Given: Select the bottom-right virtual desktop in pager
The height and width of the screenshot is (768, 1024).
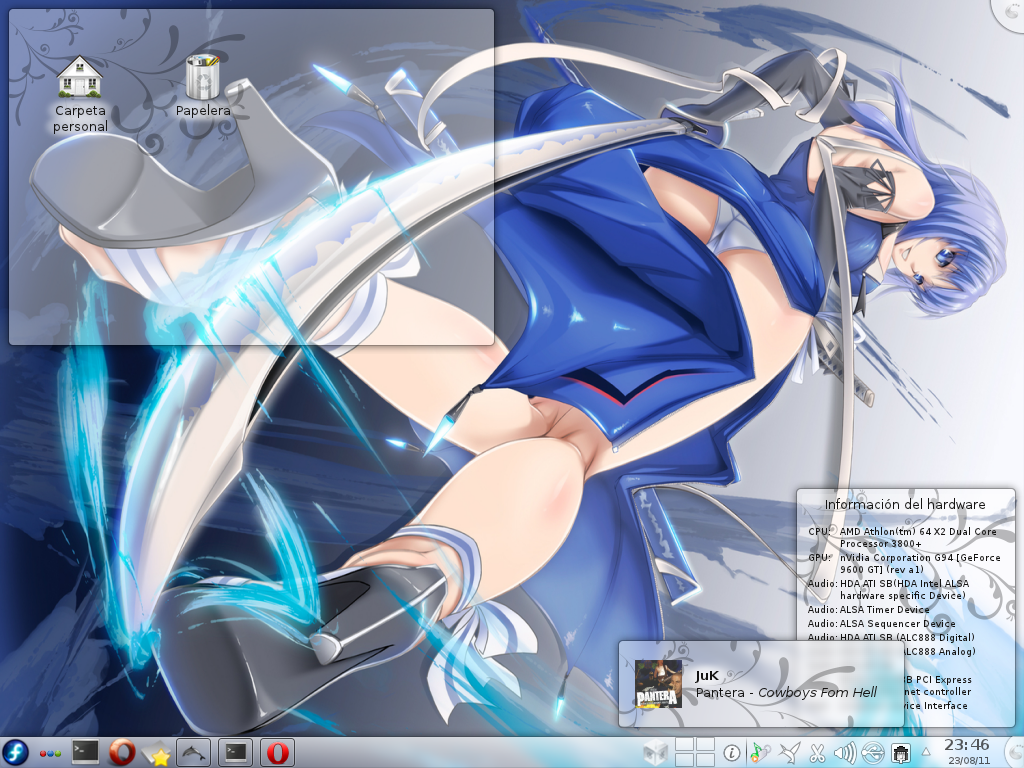Looking at the screenshot, I should pyautogui.click(x=705, y=760).
